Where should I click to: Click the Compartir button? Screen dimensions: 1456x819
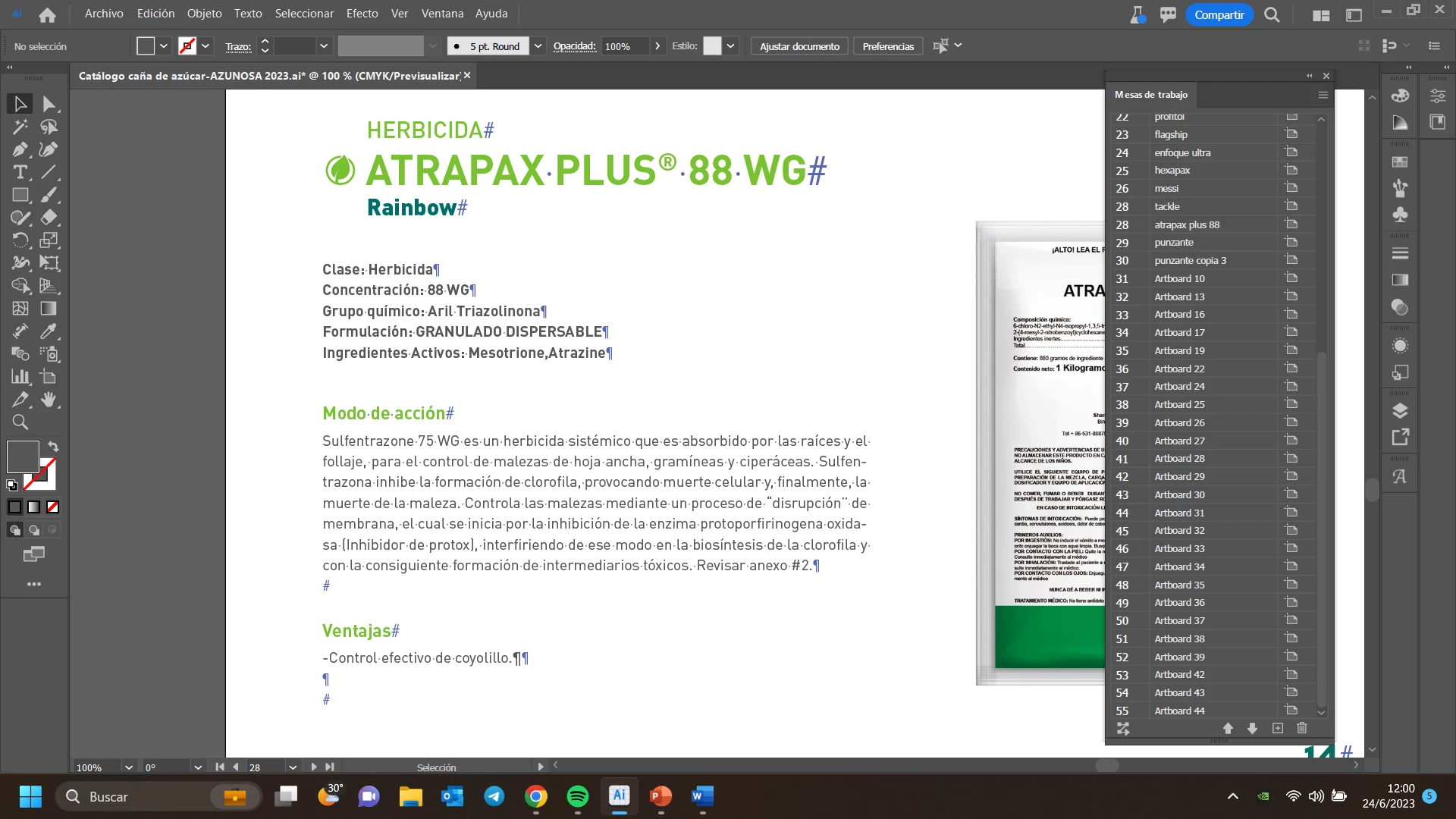(1219, 14)
